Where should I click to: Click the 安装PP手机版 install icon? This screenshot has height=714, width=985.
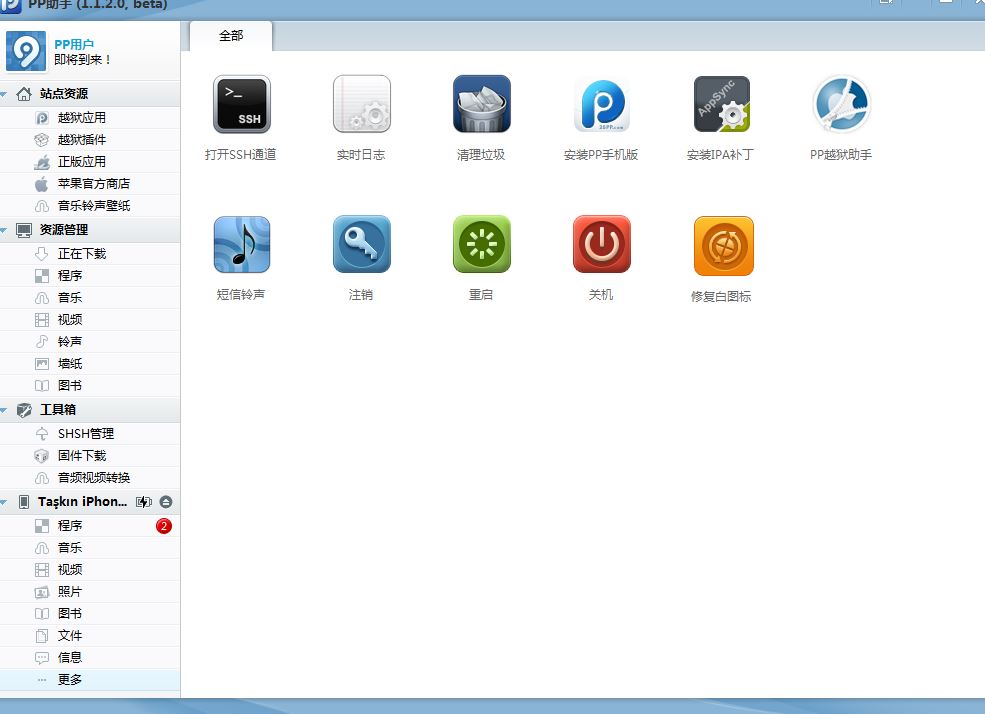tap(602, 104)
